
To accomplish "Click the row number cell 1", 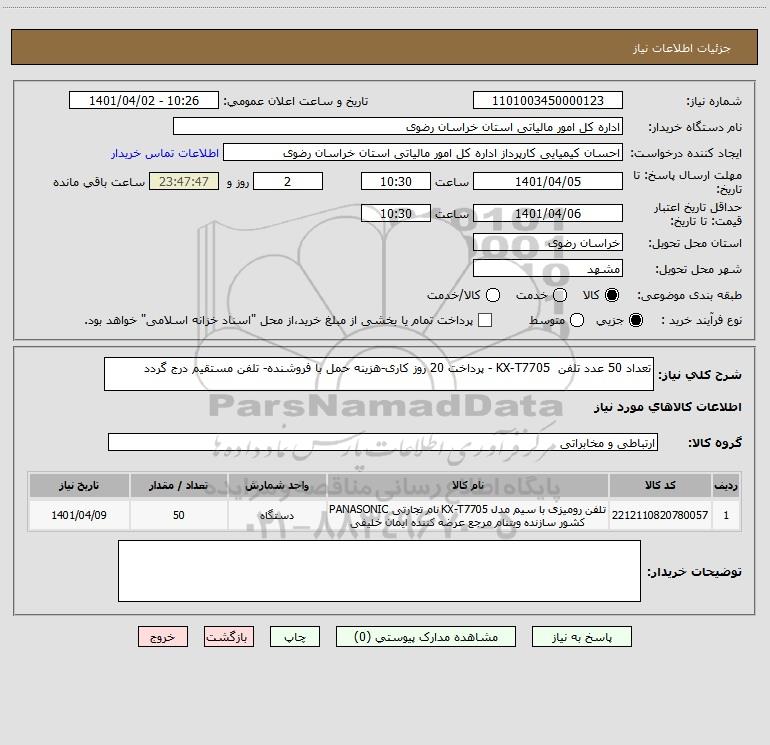I will (726, 515).
